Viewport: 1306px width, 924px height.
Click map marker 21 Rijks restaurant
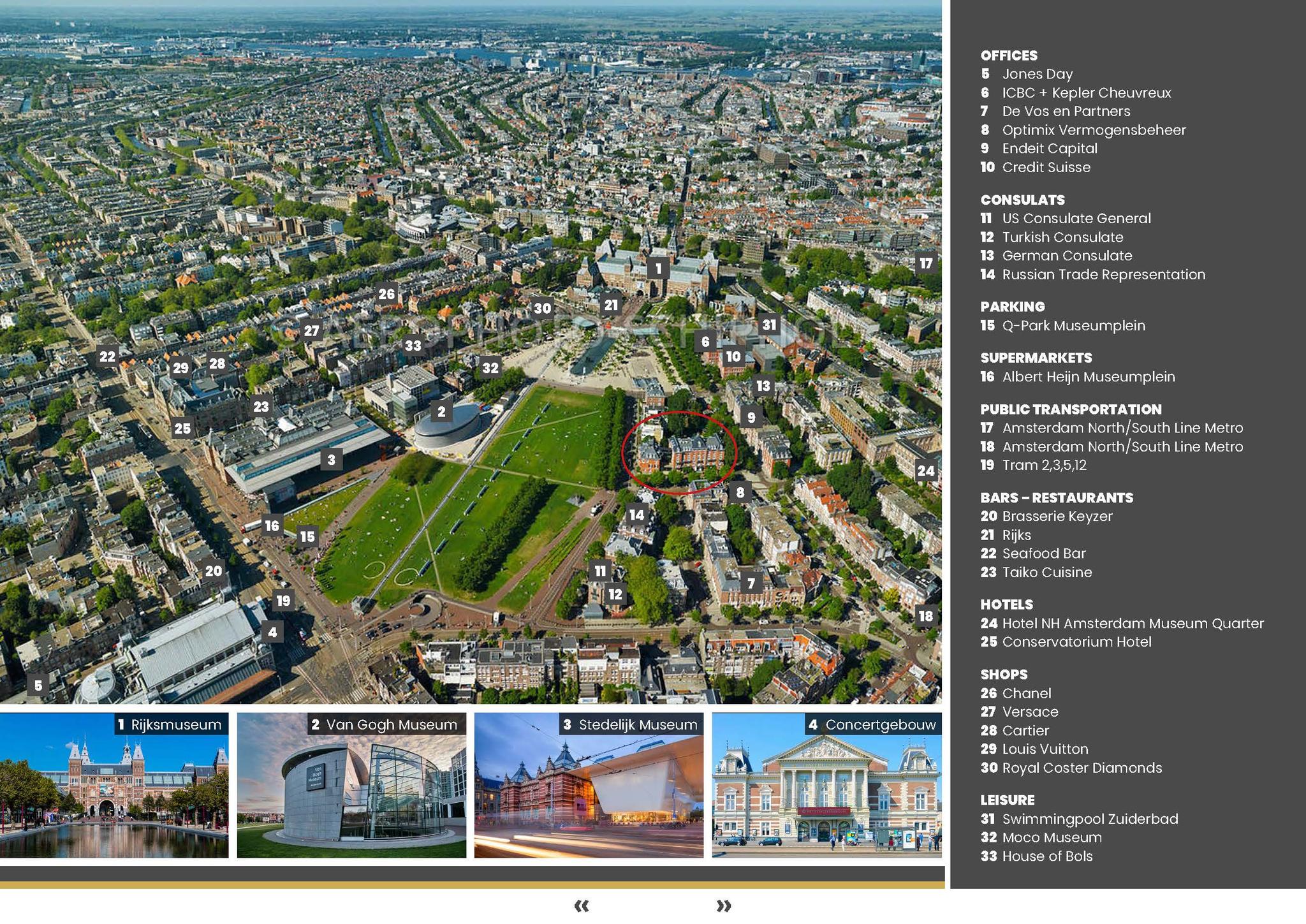click(x=611, y=305)
